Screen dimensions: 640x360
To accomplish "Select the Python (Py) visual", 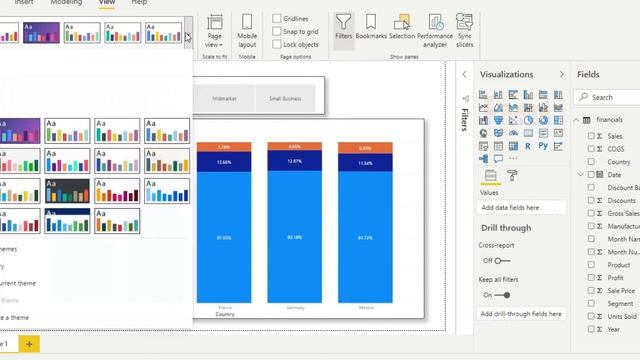I will tap(543, 146).
